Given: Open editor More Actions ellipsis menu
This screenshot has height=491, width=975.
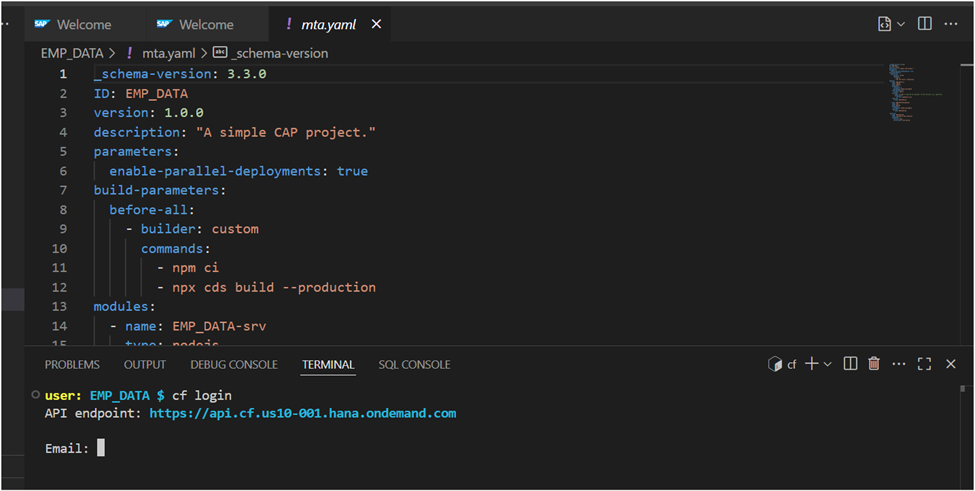Looking at the screenshot, I should [x=951, y=24].
